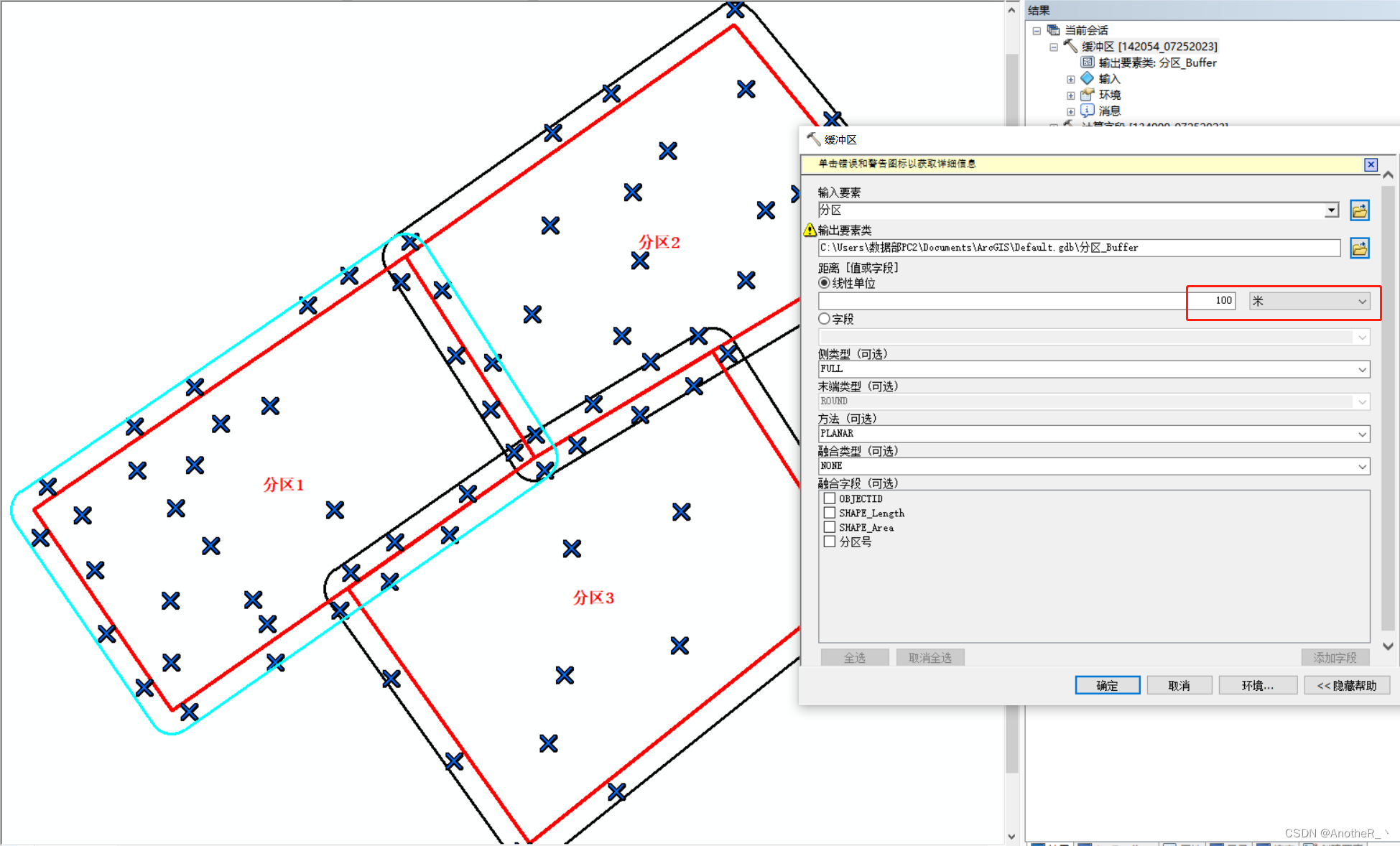Check the 分区号 fusion field checkbox

(830, 541)
